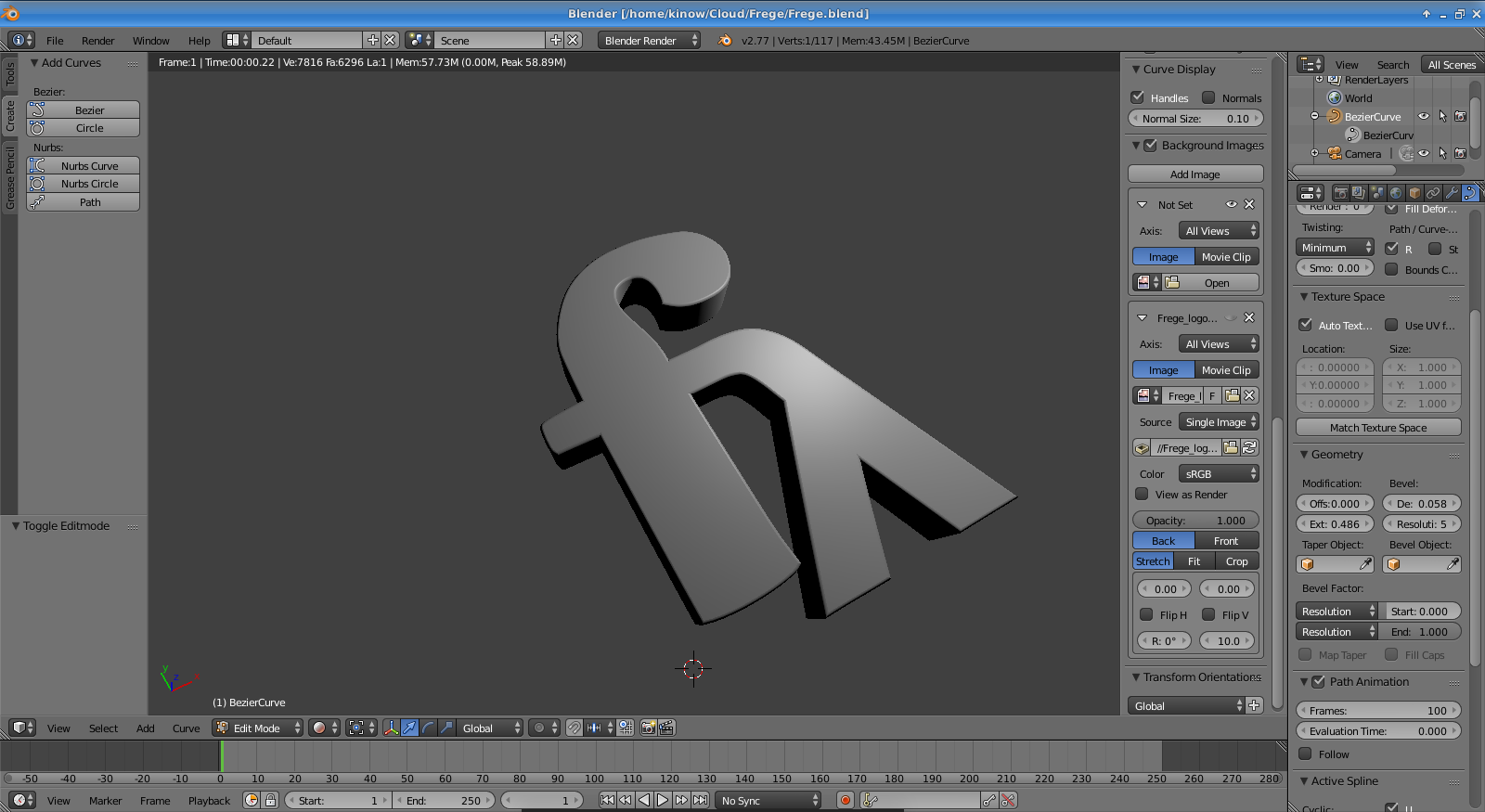
Task: Open the Edit Mode dropdown
Action: (258, 728)
